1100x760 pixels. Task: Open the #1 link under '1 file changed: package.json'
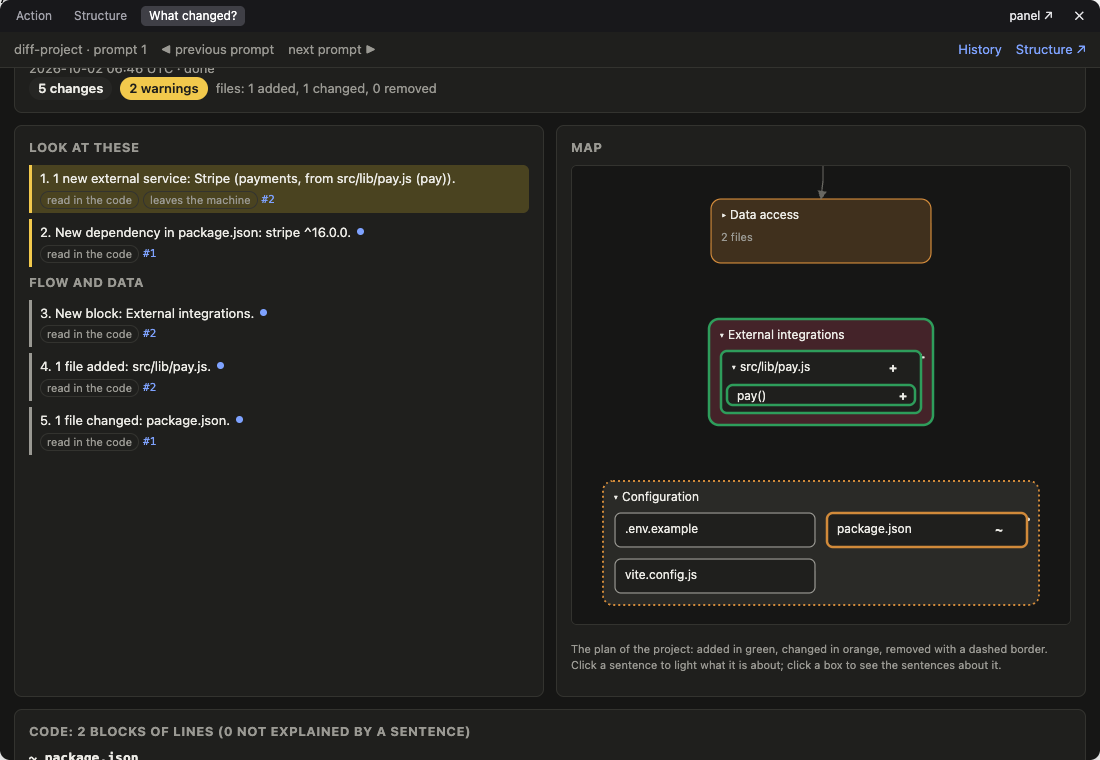click(x=149, y=441)
